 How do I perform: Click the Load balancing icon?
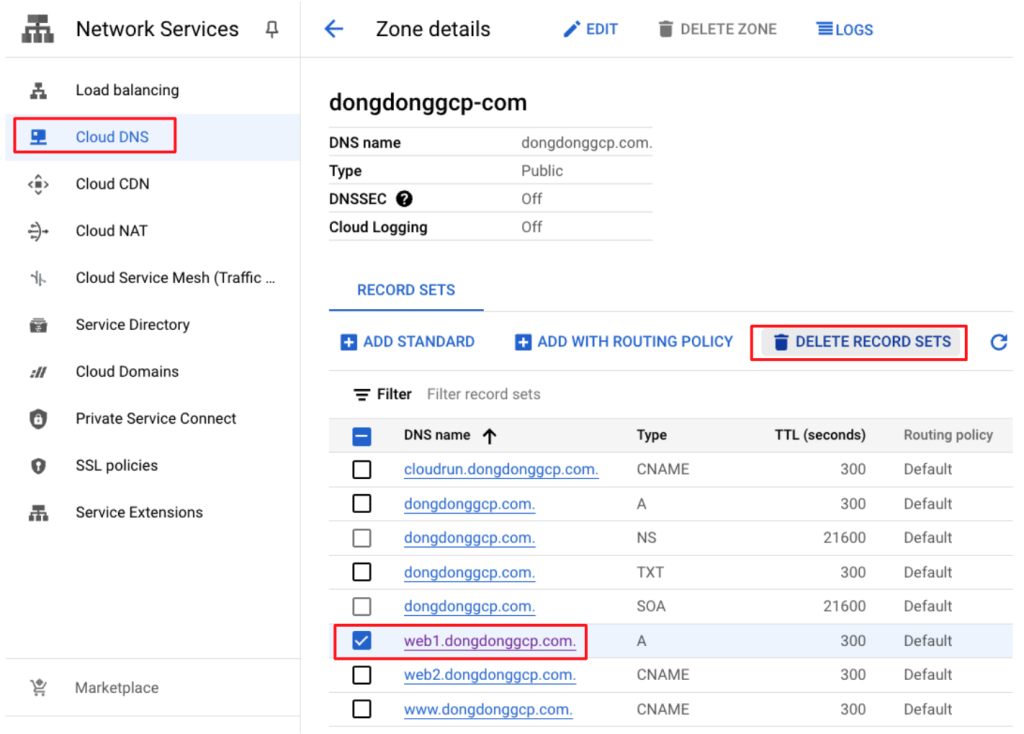tap(39, 90)
